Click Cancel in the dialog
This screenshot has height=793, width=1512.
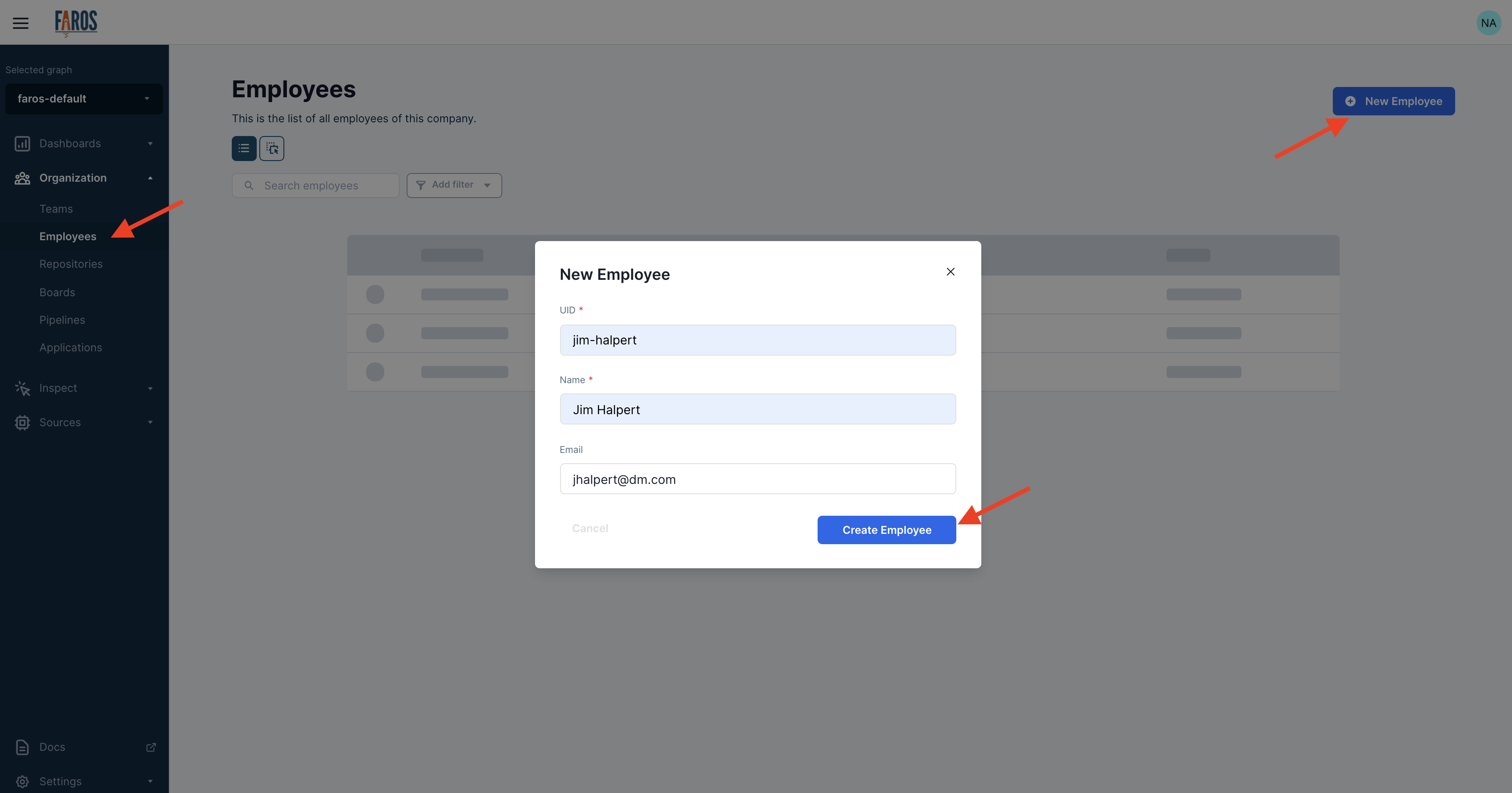point(590,529)
